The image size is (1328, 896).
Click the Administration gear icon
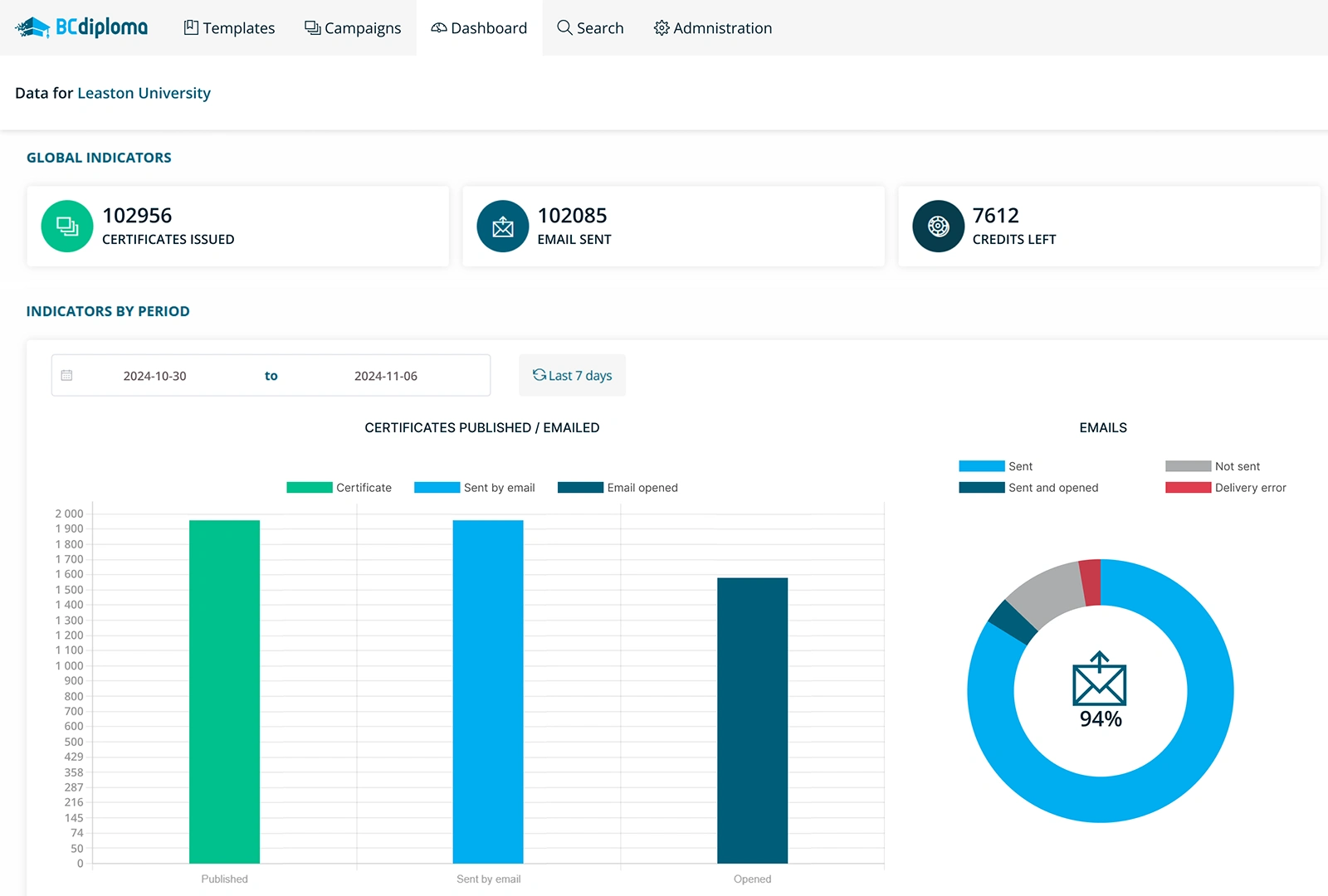(662, 27)
